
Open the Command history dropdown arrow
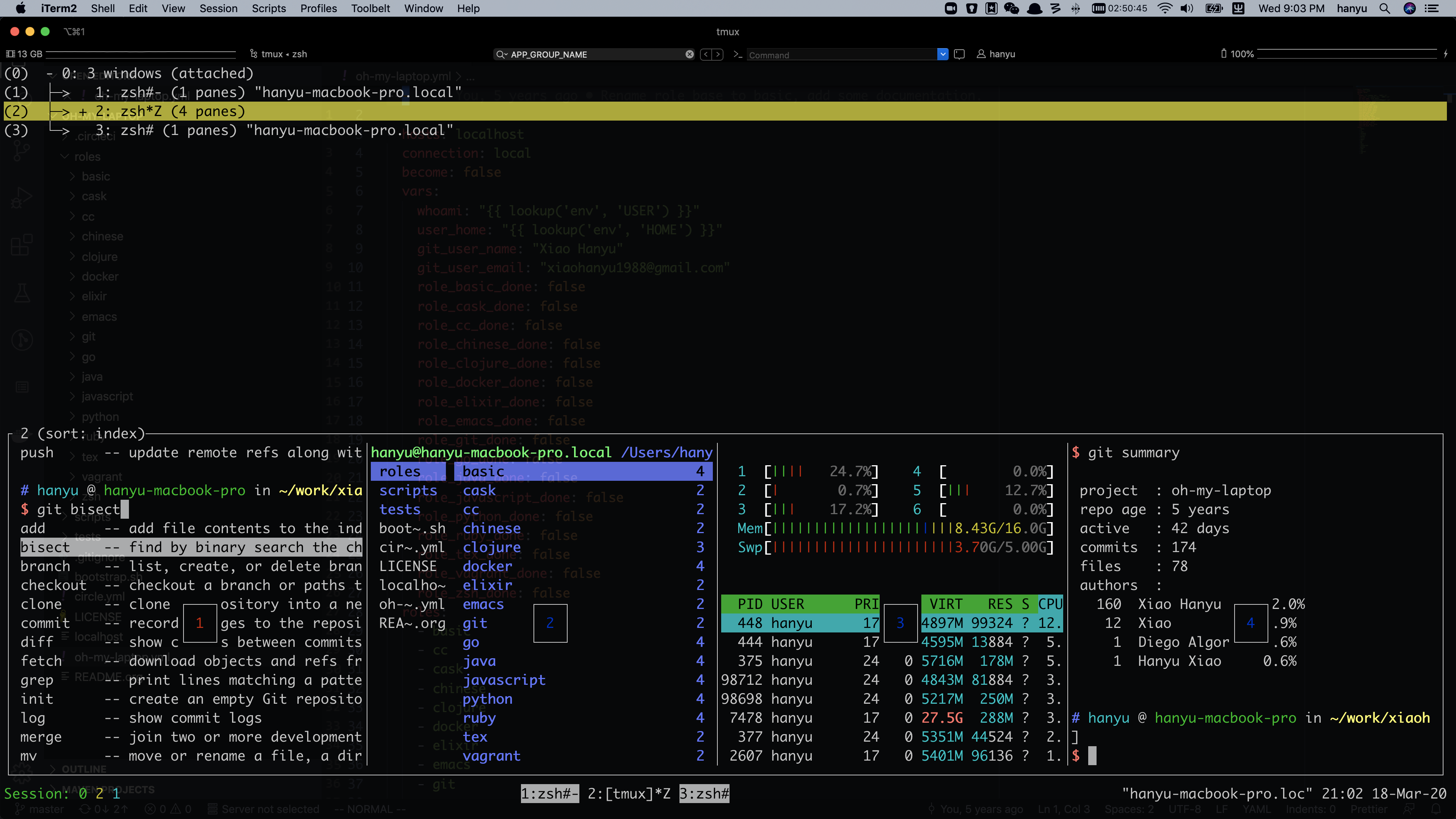point(942,54)
